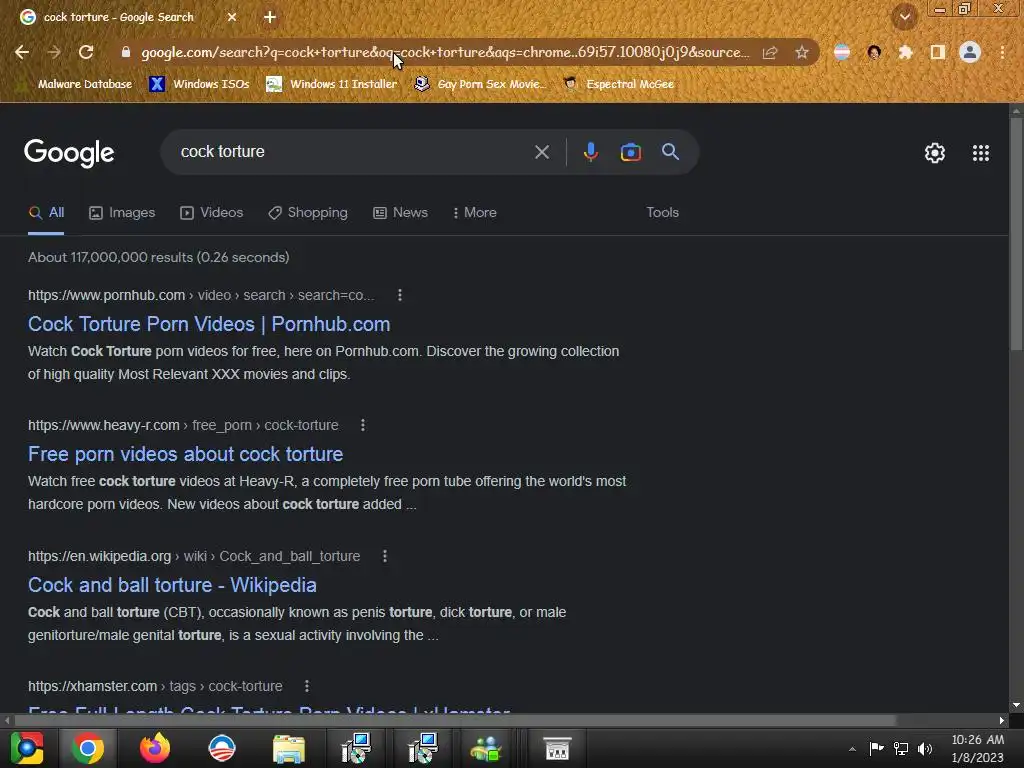This screenshot has height=768, width=1024.
Task: Open a new browser tab
Action: tap(270, 17)
